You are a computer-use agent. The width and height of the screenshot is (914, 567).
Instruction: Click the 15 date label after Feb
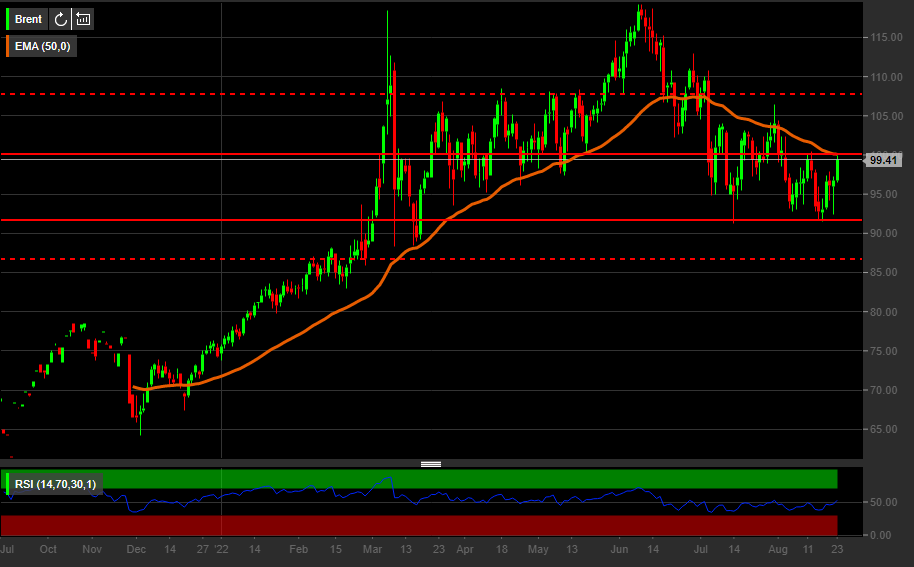tap(335, 549)
